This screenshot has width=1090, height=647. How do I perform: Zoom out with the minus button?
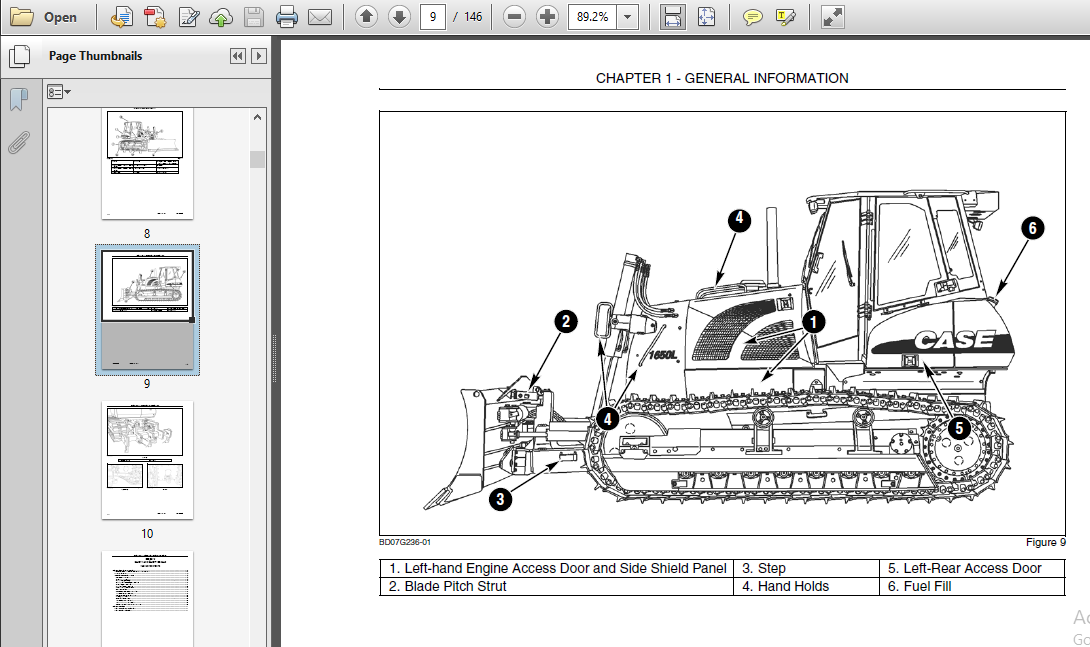(514, 17)
